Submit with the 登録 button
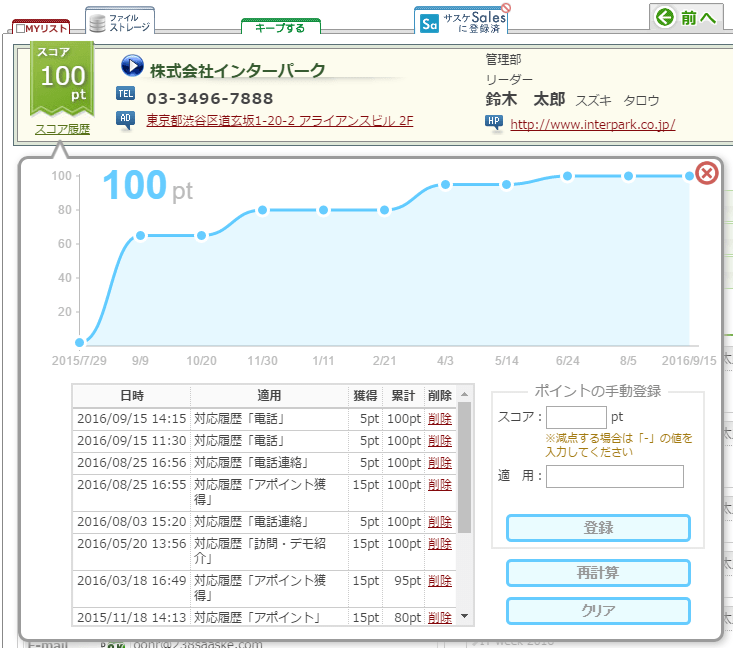733x648 pixels. (598, 528)
